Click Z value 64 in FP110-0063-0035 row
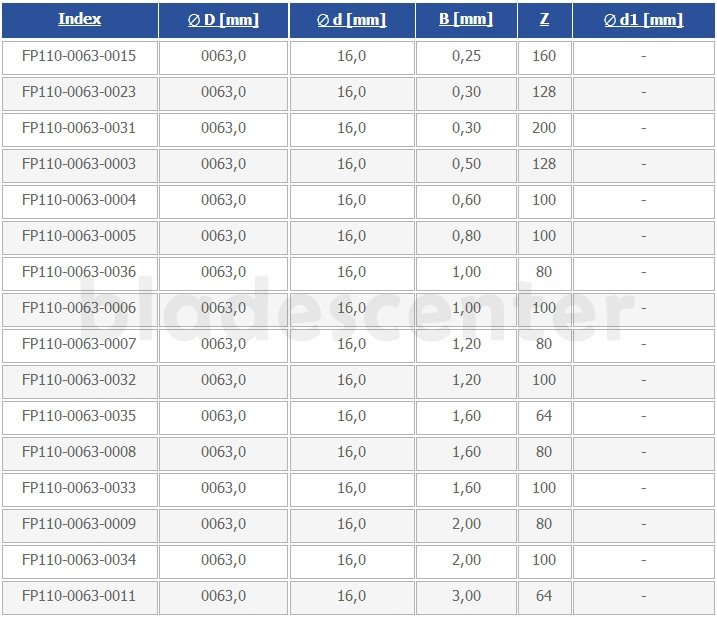Viewport: 717px width, 617px height. click(x=544, y=416)
